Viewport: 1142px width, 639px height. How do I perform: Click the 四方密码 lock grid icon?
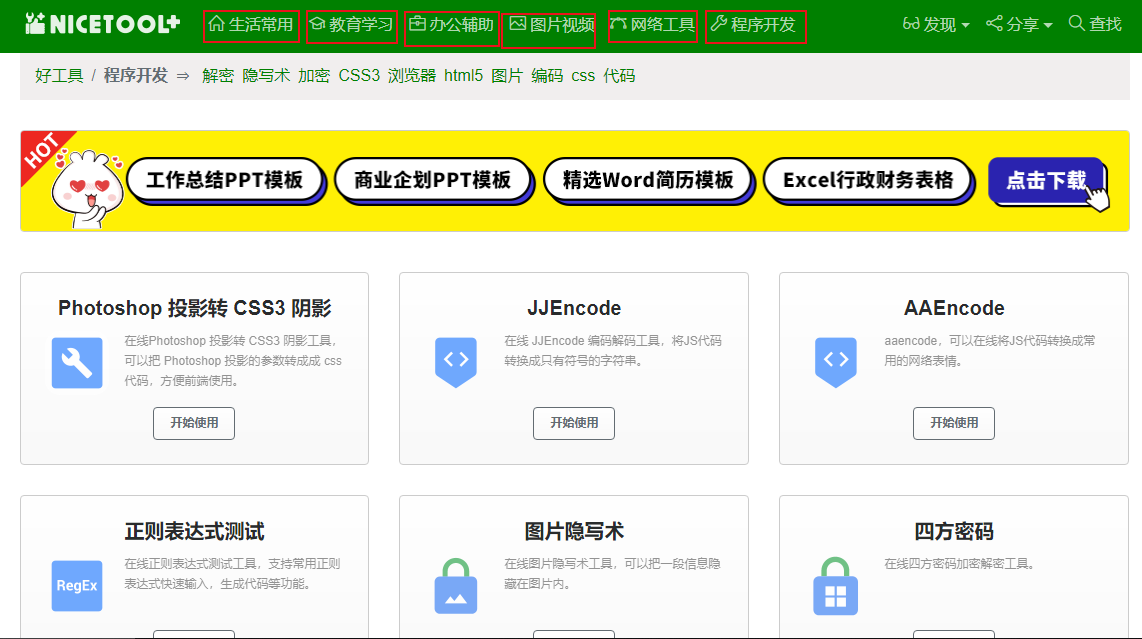[835, 587]
